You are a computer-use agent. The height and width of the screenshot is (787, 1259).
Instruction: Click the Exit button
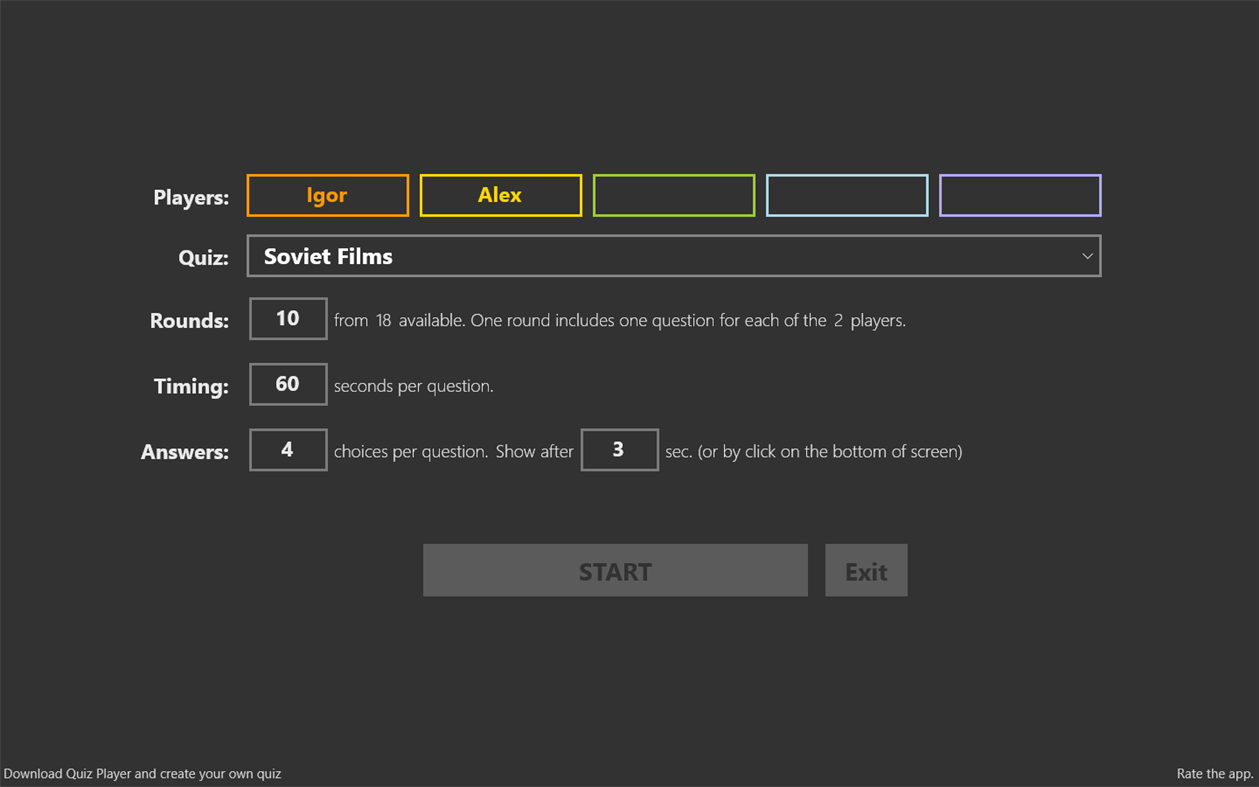click(866, 570)
